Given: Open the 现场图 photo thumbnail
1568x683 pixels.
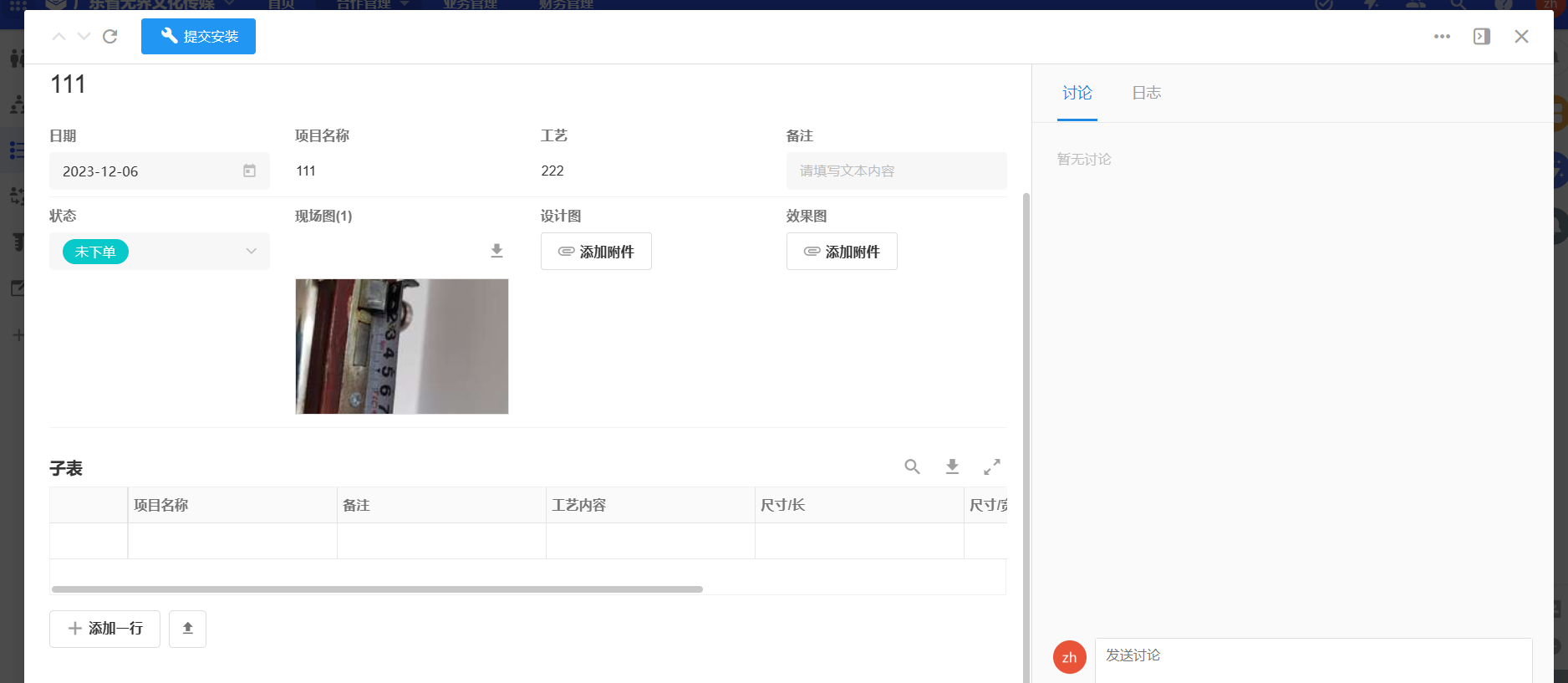Looking at the screenshot, I should pos(401,346).
